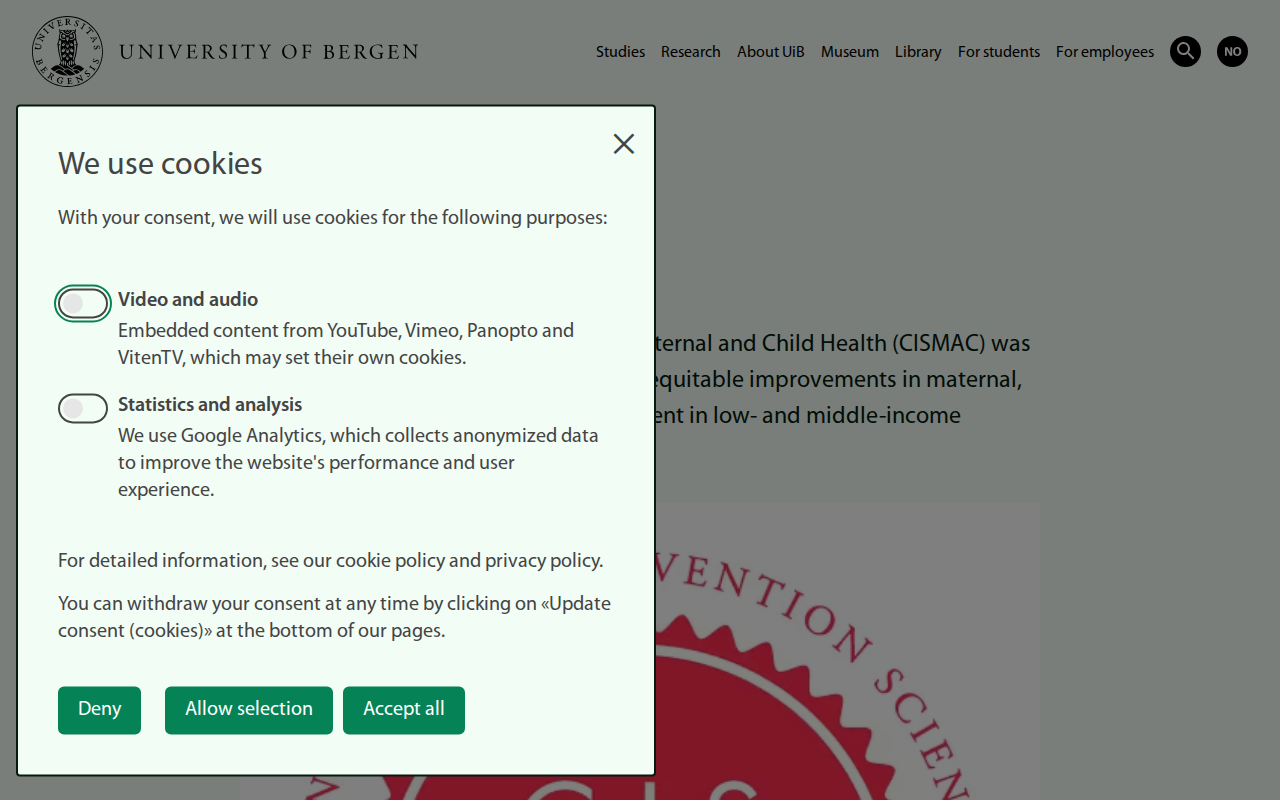Toggle consent for Google Analytics cookies
The height and width of the screenshot is (800, 1280).
pyautogui.click(x=83, y=408)
